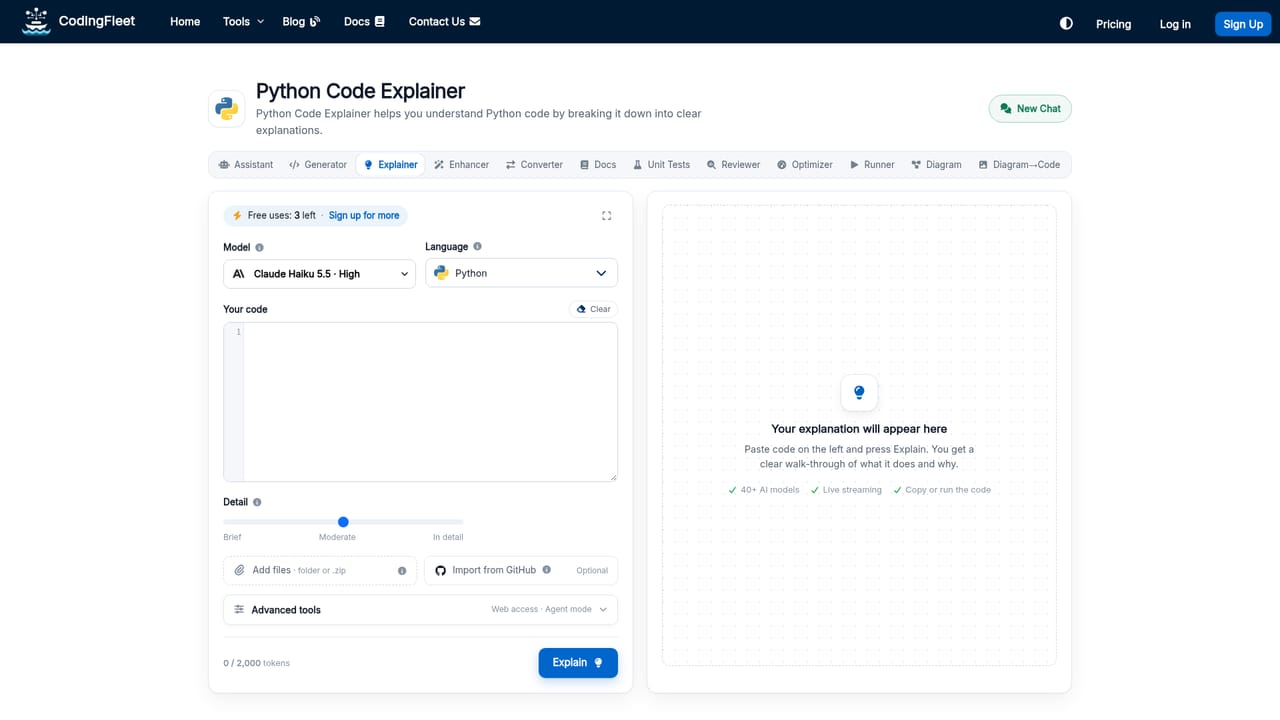Image resolution: width=1280 pixels, height=720 pixels.
Task: Go to the Converter tab
Action: pos(534,165)
